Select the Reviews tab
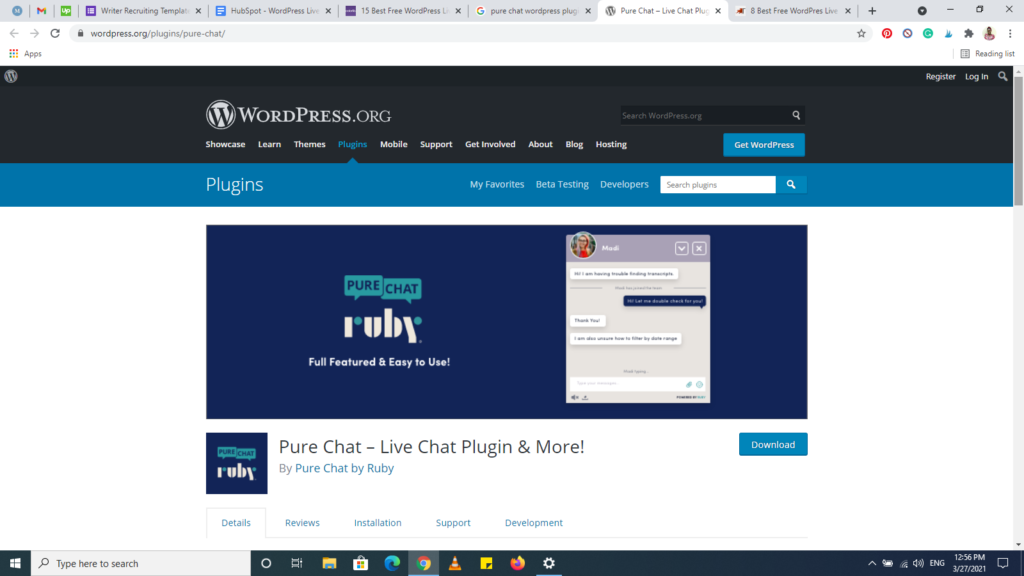The image size is (1024, 576). [x=302, y=522]
